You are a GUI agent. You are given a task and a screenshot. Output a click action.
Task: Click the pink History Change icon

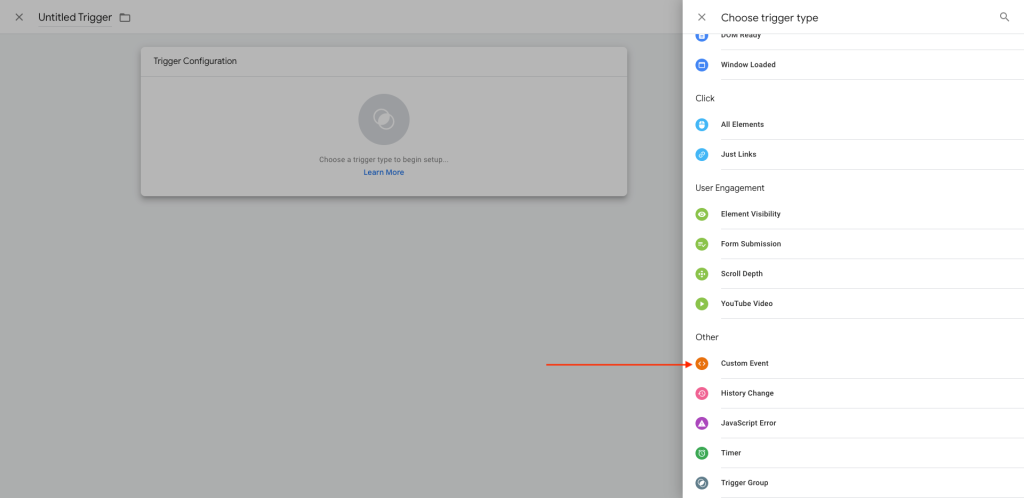(701, 393)
